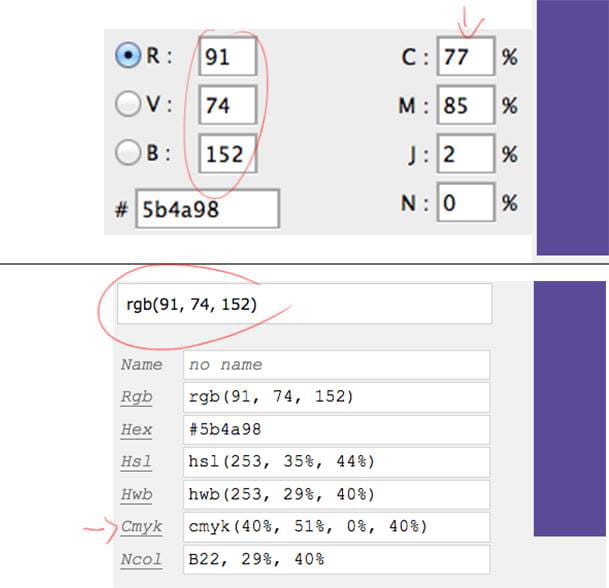Click the N percentage field showing 0
The width and height of the screenshot is (609, 588).
pos(466,202)
